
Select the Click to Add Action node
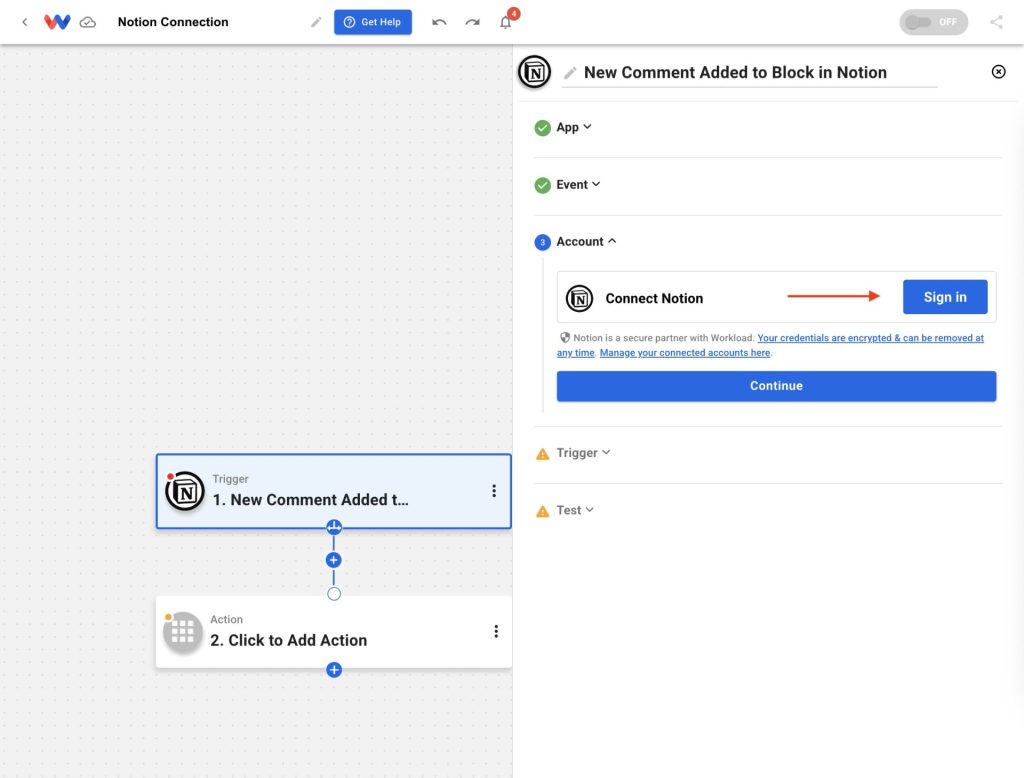(334, 632)
